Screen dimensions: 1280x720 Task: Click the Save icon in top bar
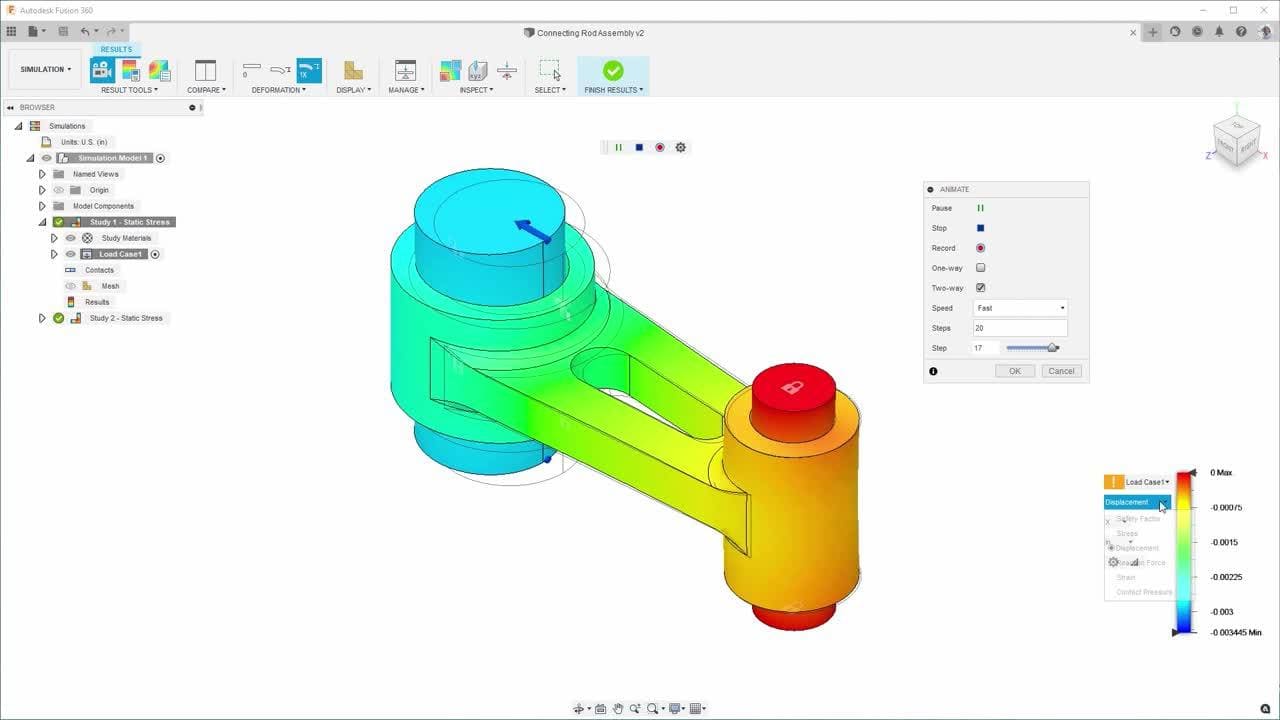pyautogui.click(x=62, y=32)
